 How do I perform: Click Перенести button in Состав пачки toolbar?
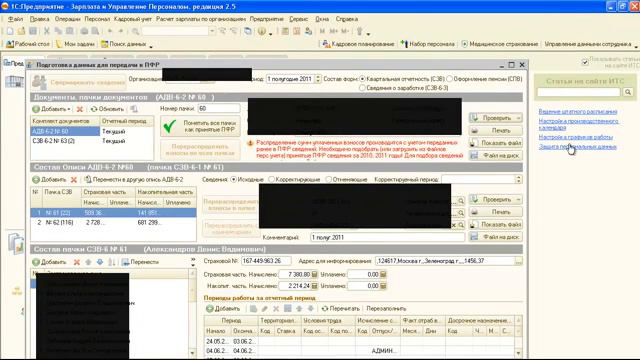[140, 262]
